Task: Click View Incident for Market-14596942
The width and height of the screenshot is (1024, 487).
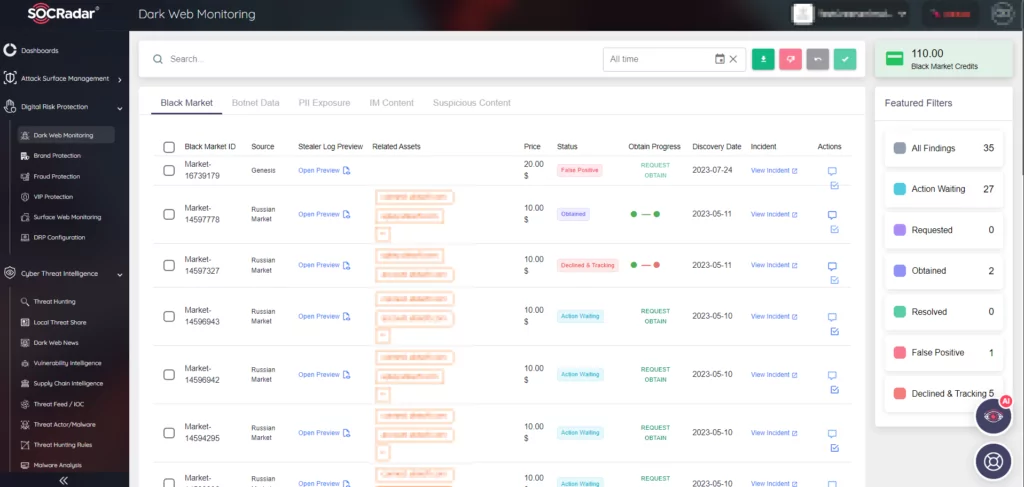Action: point(774,375)
